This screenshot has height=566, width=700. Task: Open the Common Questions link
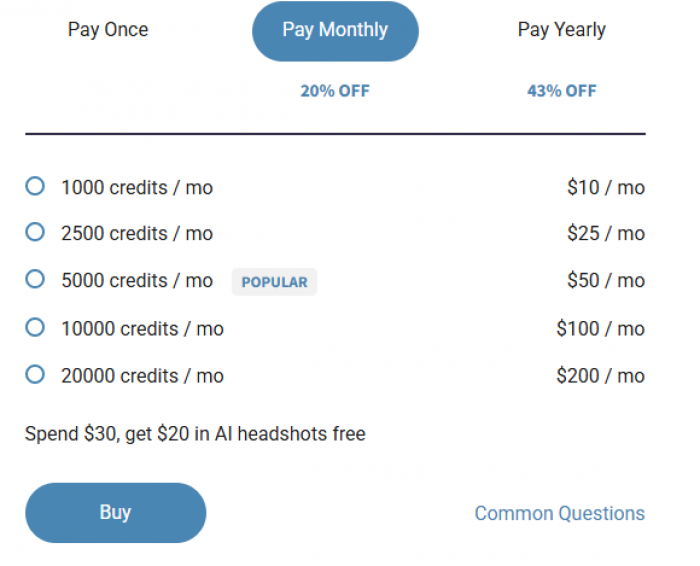point(559,514)
